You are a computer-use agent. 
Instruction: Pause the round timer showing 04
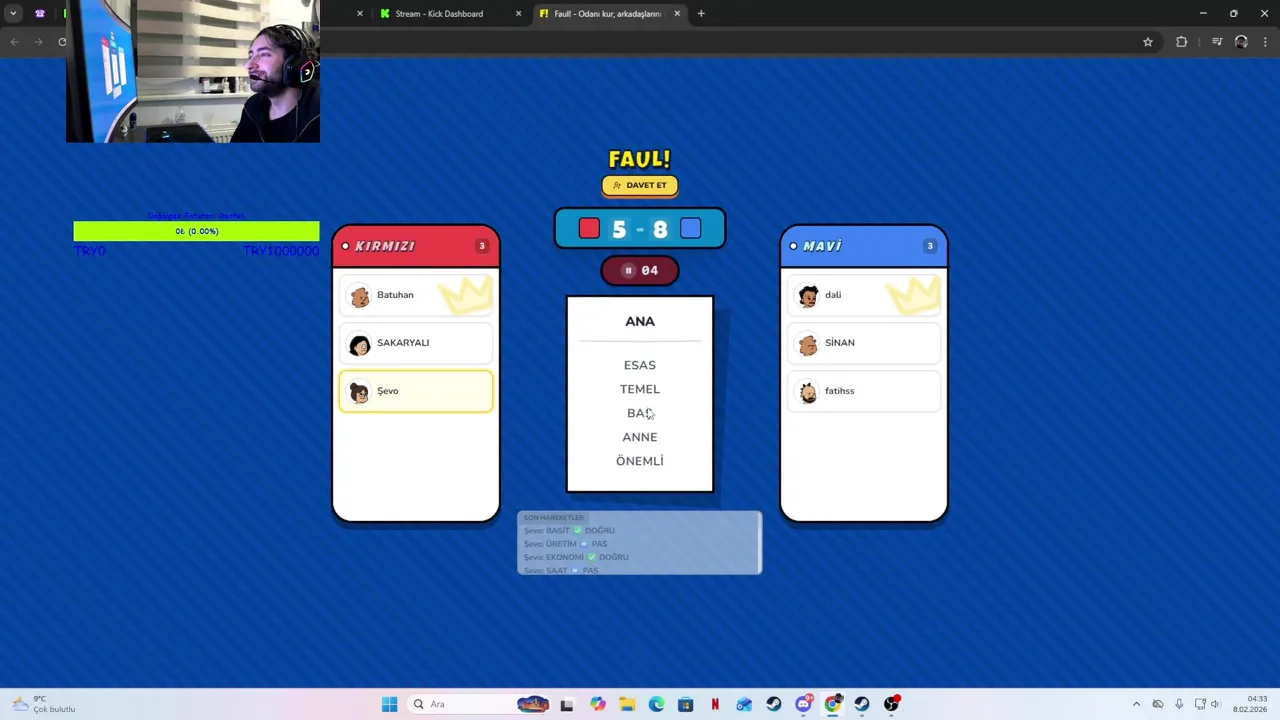pyautogui.click(x=629, y=270)
